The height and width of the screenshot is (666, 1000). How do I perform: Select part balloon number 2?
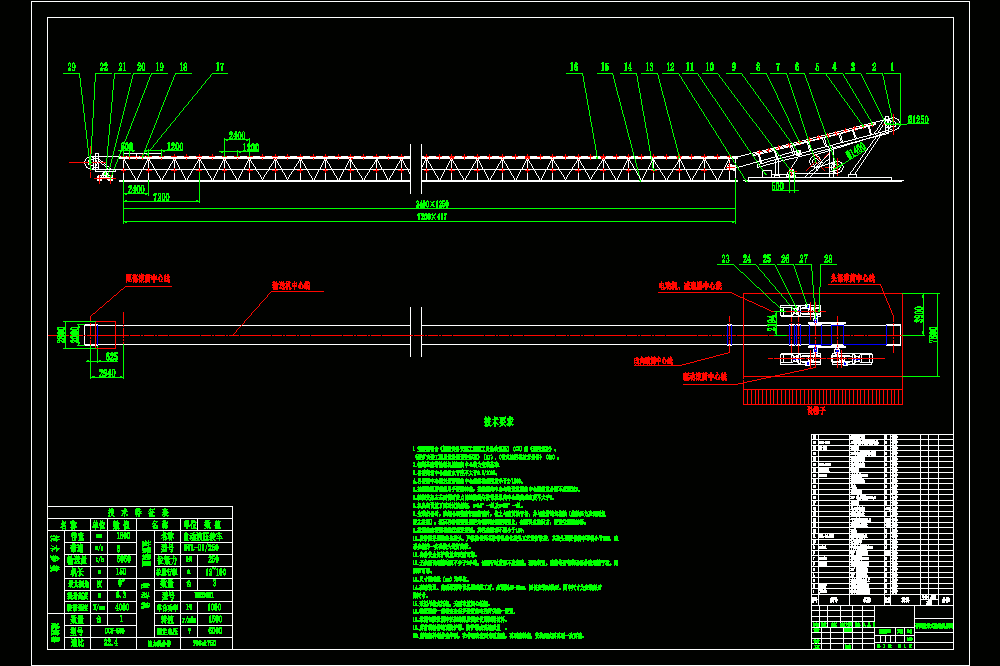(x=874, y=67)
